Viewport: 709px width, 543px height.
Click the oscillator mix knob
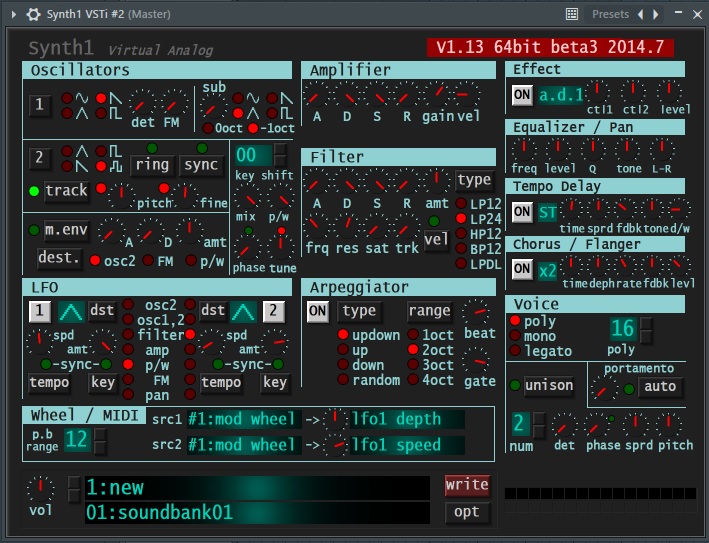247,198
